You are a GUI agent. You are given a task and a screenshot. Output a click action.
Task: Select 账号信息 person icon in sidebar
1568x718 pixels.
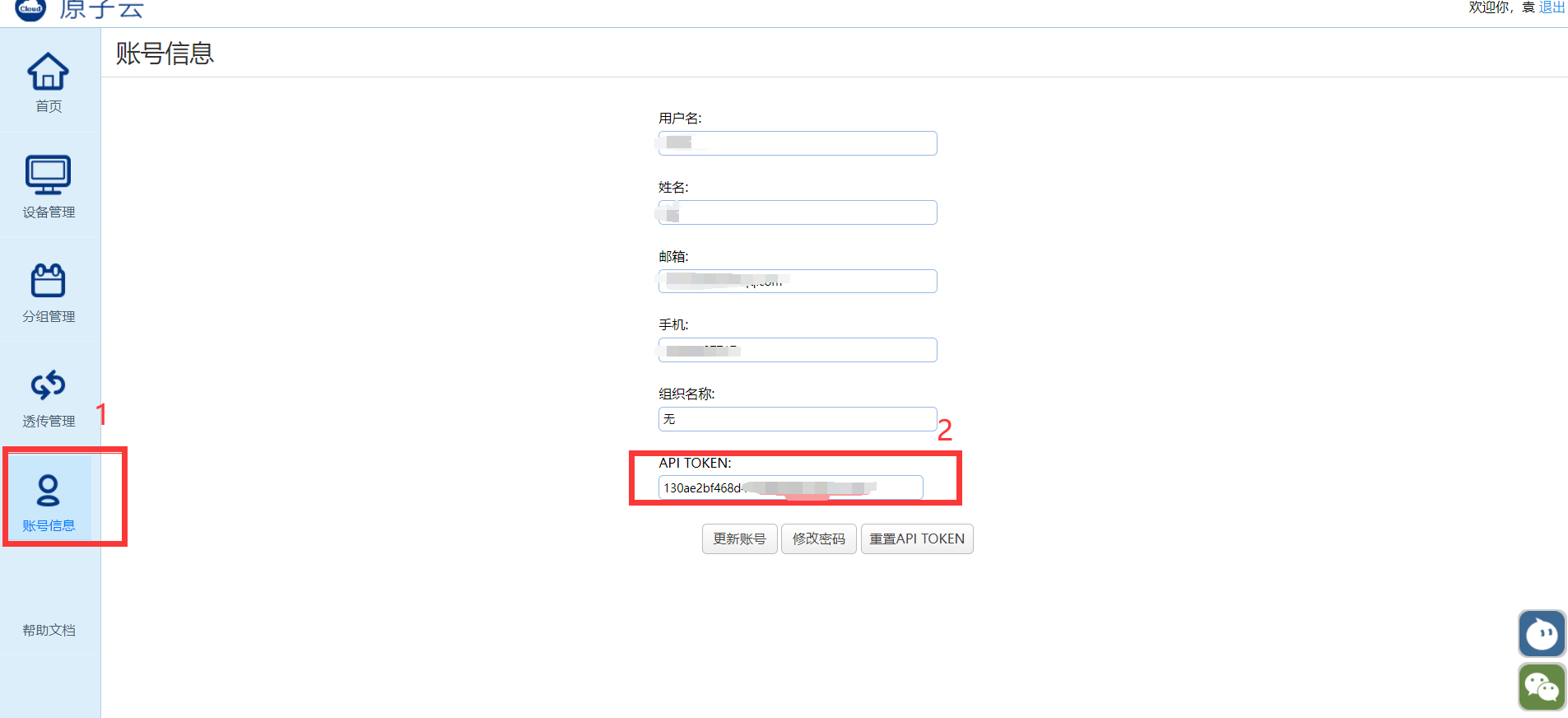(x=49, y=490)
